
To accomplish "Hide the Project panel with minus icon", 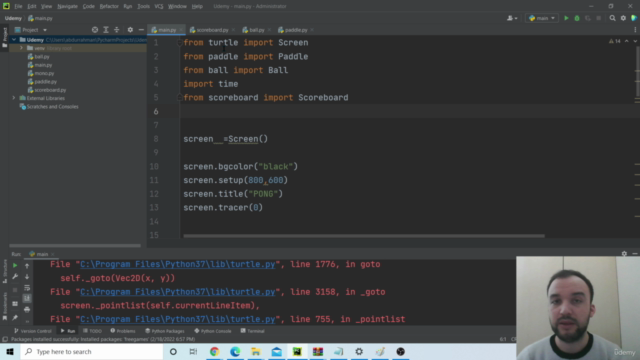I will coord(141,30).
